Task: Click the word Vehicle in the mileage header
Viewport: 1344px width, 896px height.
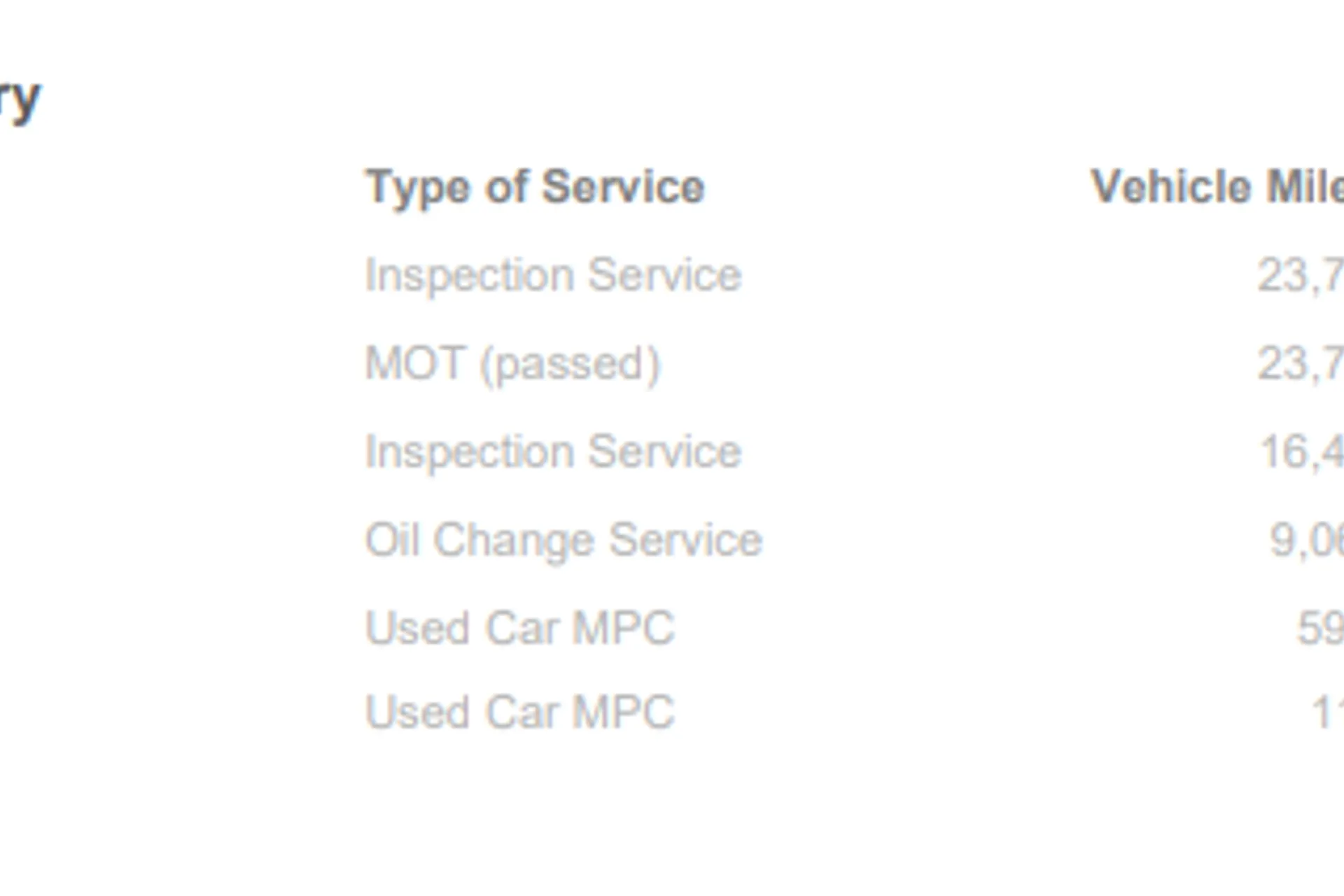Action: (x=1171, y=187)
